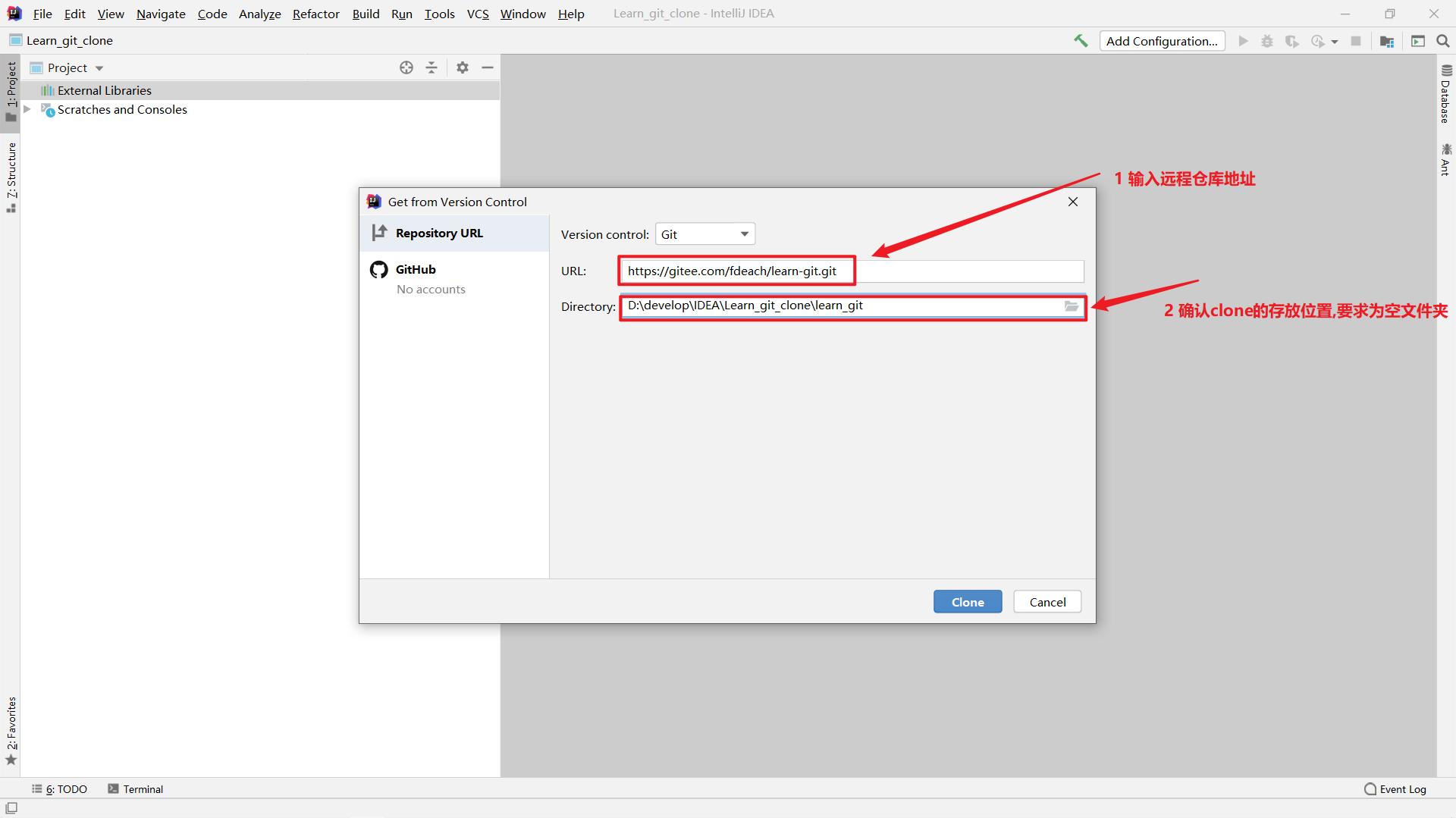Image resolution: width=1456 pixels, height=818 pixels.
Task: Click the Profiler run icon
Action: click(1318, 41)
